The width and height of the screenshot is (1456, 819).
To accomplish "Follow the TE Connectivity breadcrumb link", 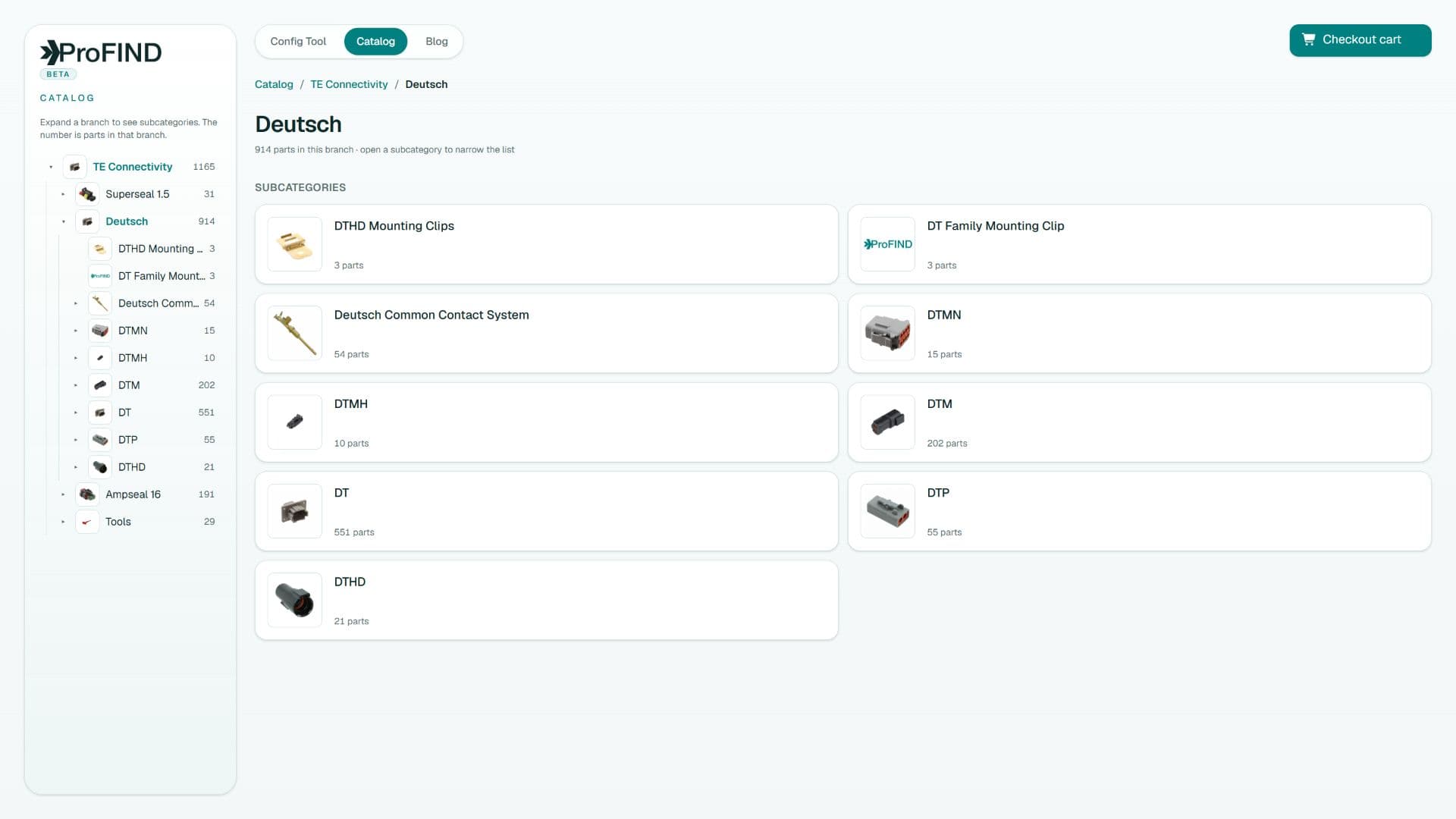I will click(x=349, y=84).
